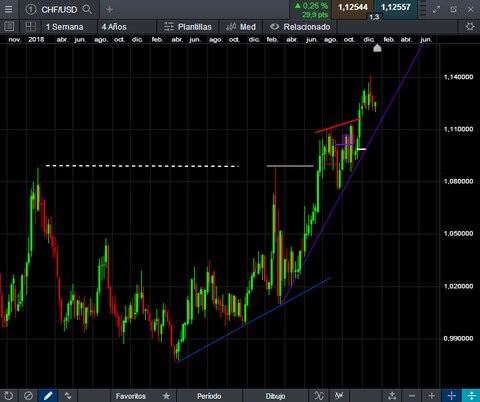Open the hamburger menu icon
Viewport: 480px width, 402px height.
coord(8,9)
